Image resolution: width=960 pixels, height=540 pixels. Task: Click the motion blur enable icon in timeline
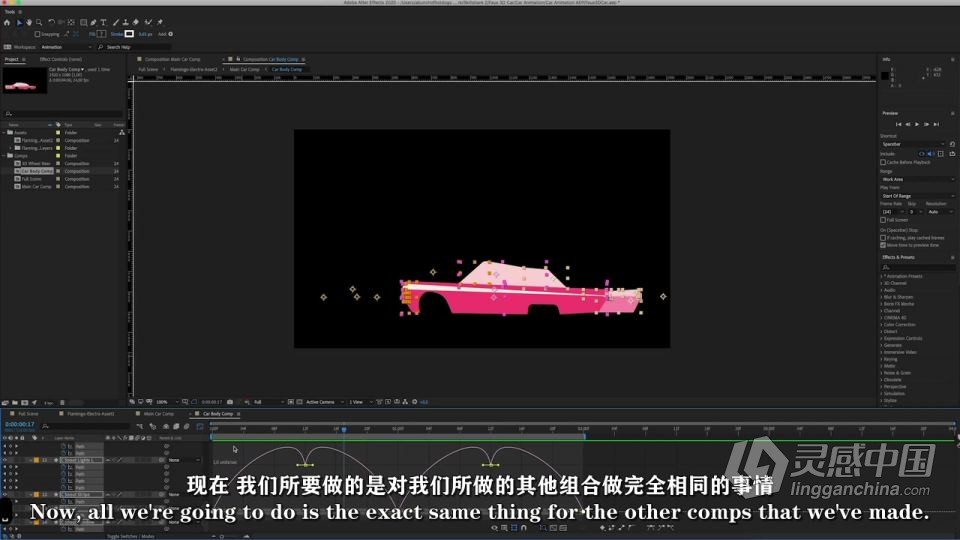(x=186, y=426)
